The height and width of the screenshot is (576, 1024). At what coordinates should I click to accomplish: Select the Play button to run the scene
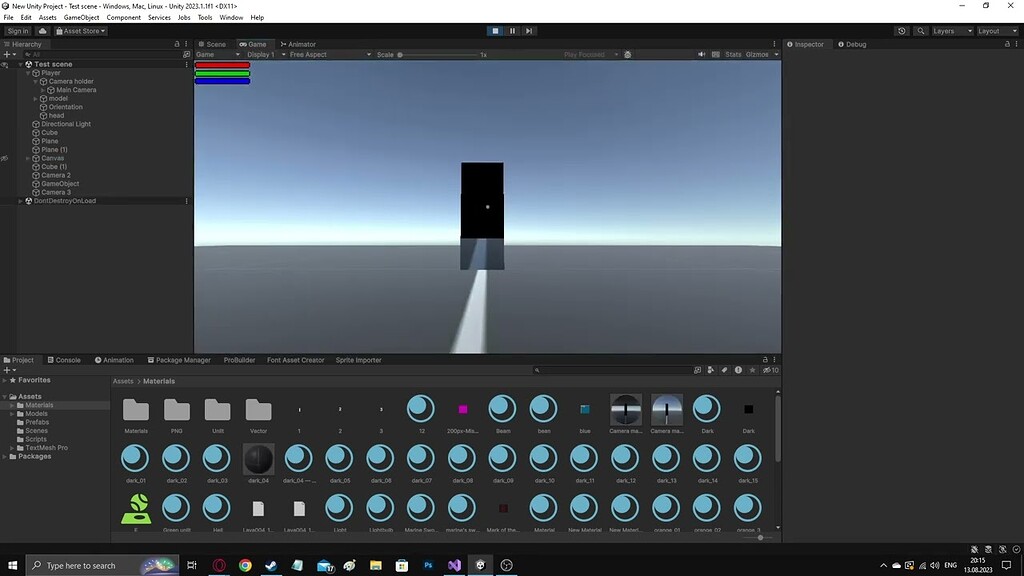pos(495,31)
